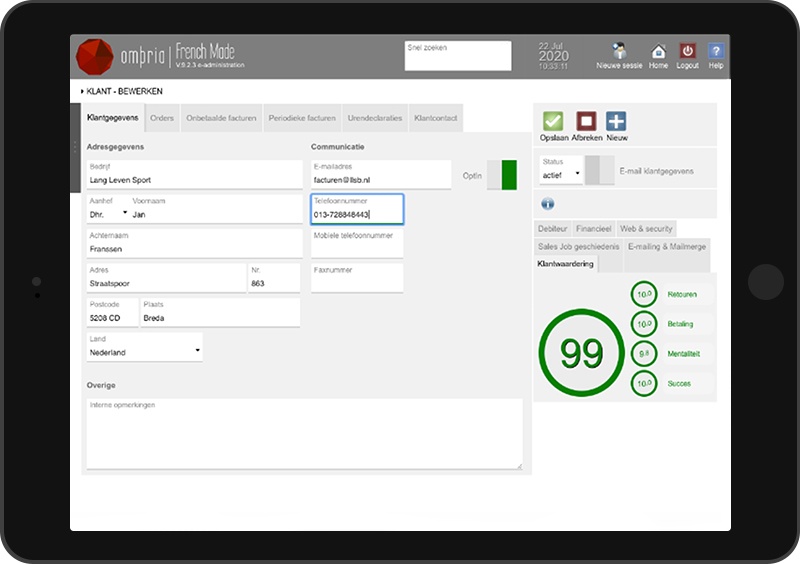This screenshot has height=564, width=800.
Task: Click the blue info icon
Action: [x=547, y=204]
